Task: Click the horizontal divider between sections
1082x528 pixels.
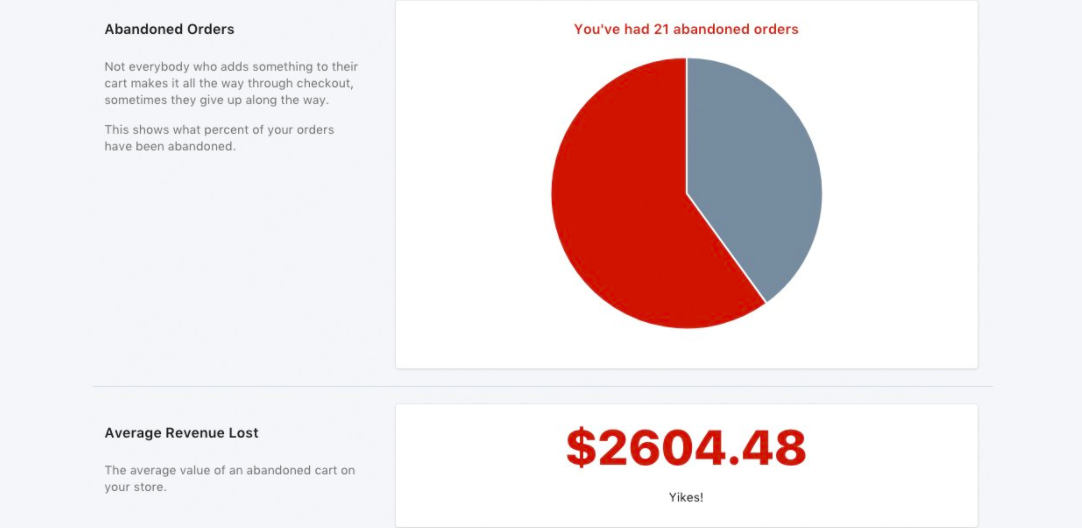Action: (542, 386)
